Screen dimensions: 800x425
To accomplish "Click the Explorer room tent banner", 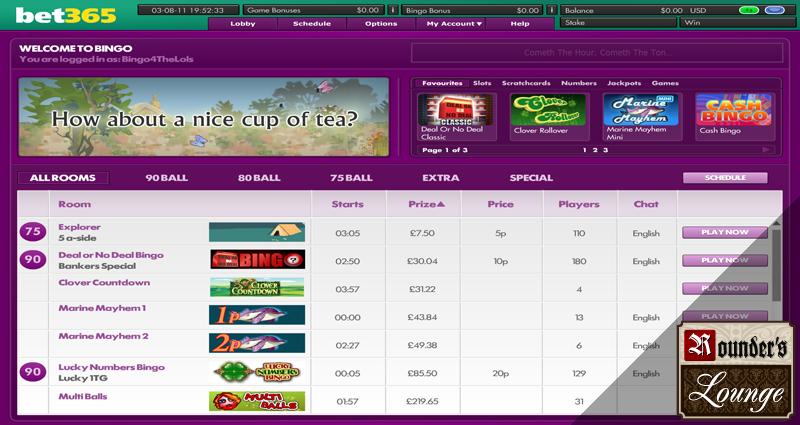I will point(257,232).
